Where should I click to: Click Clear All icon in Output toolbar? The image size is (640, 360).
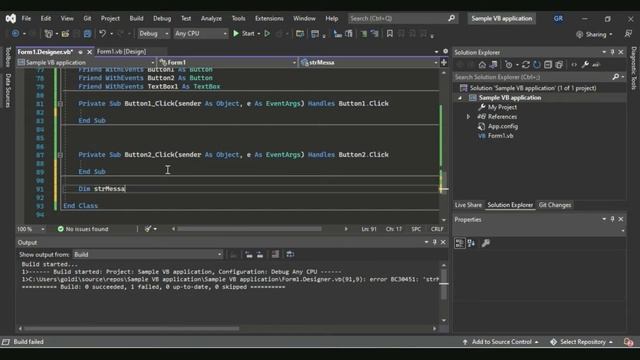pos(276,254)
